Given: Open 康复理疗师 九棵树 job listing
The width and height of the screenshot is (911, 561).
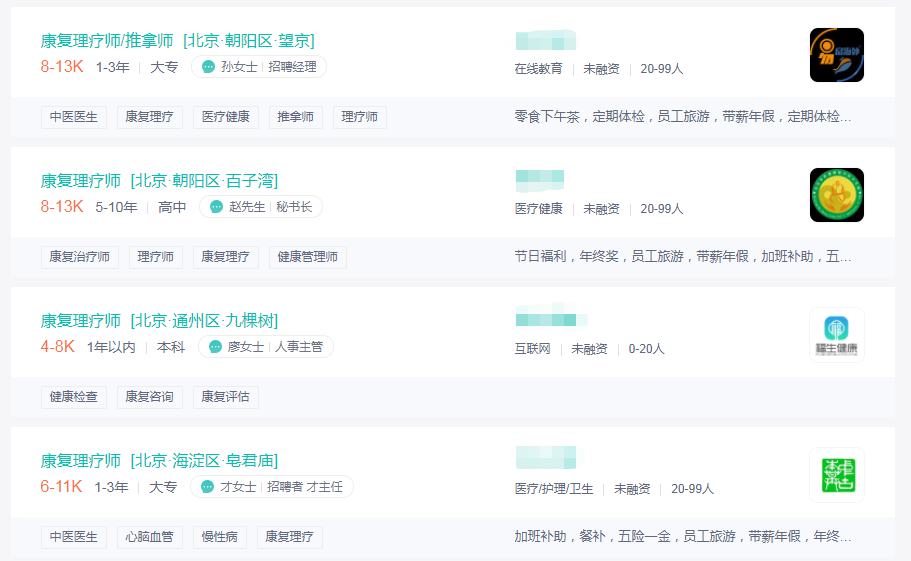Looking at the screenshot, I should pos(159,321).
